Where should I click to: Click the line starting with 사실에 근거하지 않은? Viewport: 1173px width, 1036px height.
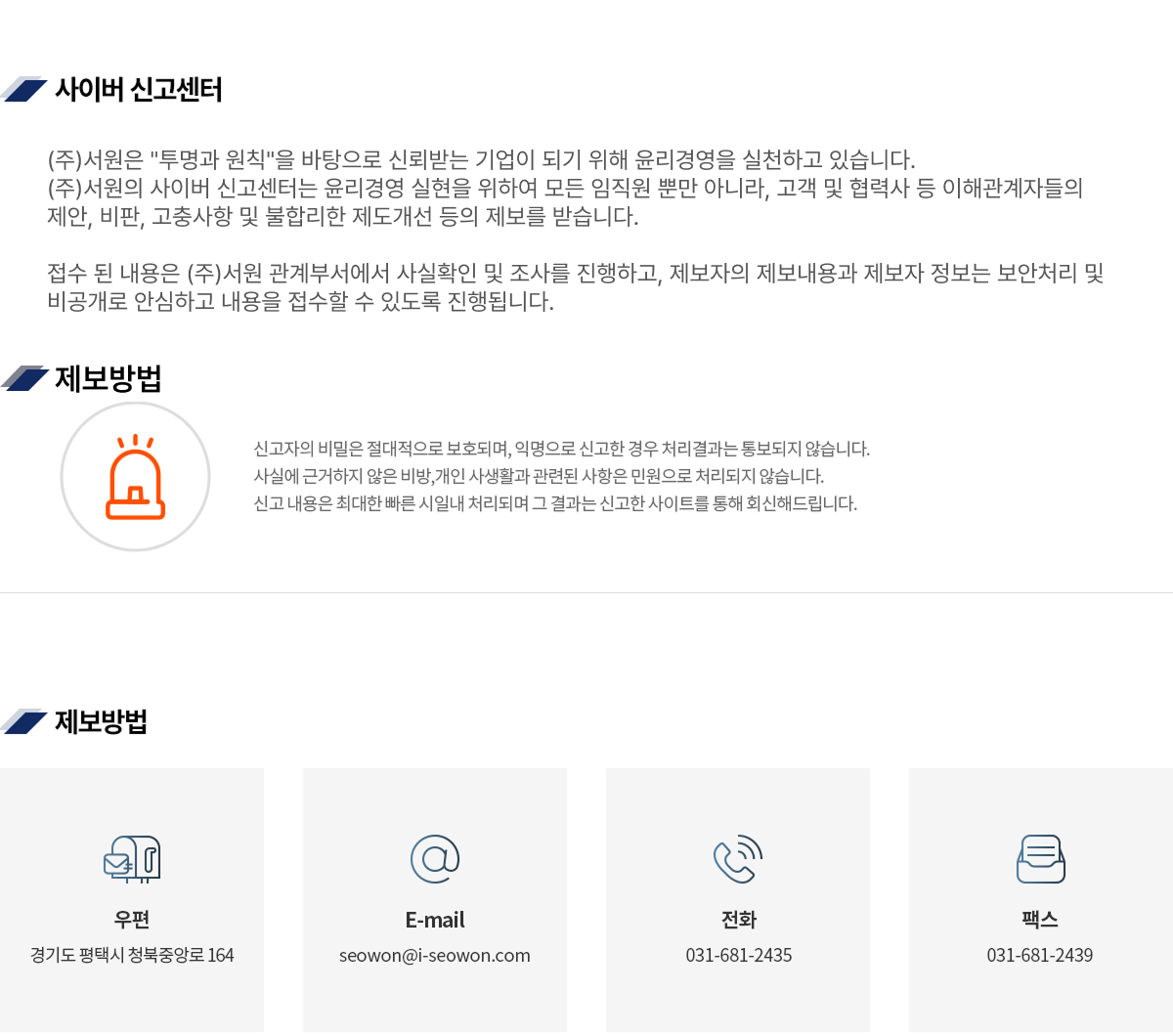[x=540, y=477]
